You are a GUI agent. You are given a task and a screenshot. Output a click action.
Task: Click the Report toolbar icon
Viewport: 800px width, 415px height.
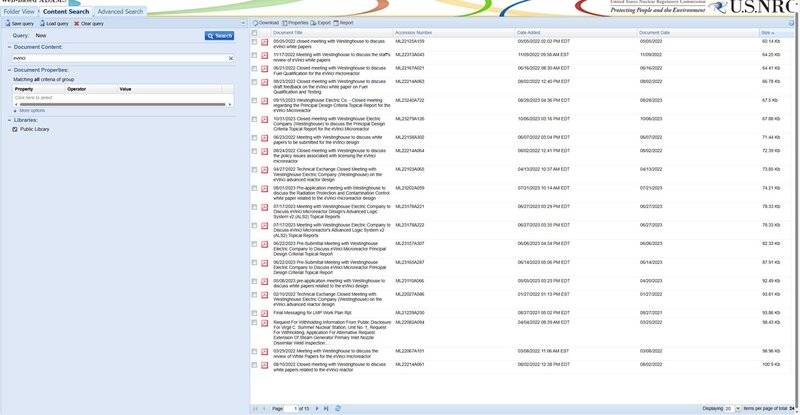(x=336, y=23)
